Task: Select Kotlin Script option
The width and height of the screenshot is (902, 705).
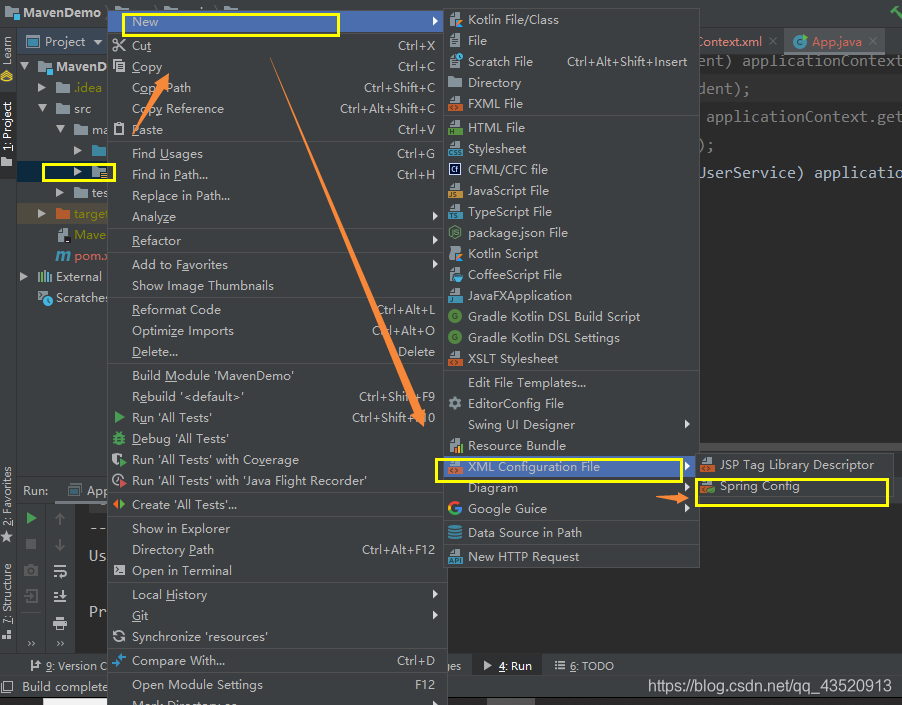Action: pos(571,254)
